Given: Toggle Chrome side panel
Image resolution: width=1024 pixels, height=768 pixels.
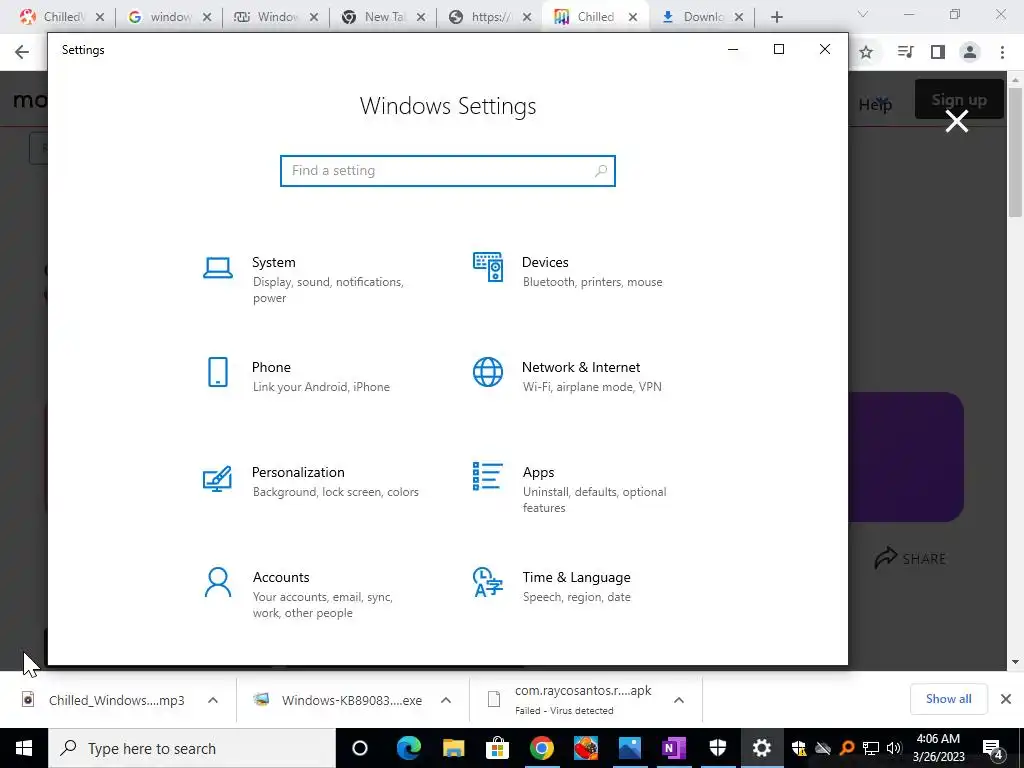Looking at the screenshot, I should (938, 52).
